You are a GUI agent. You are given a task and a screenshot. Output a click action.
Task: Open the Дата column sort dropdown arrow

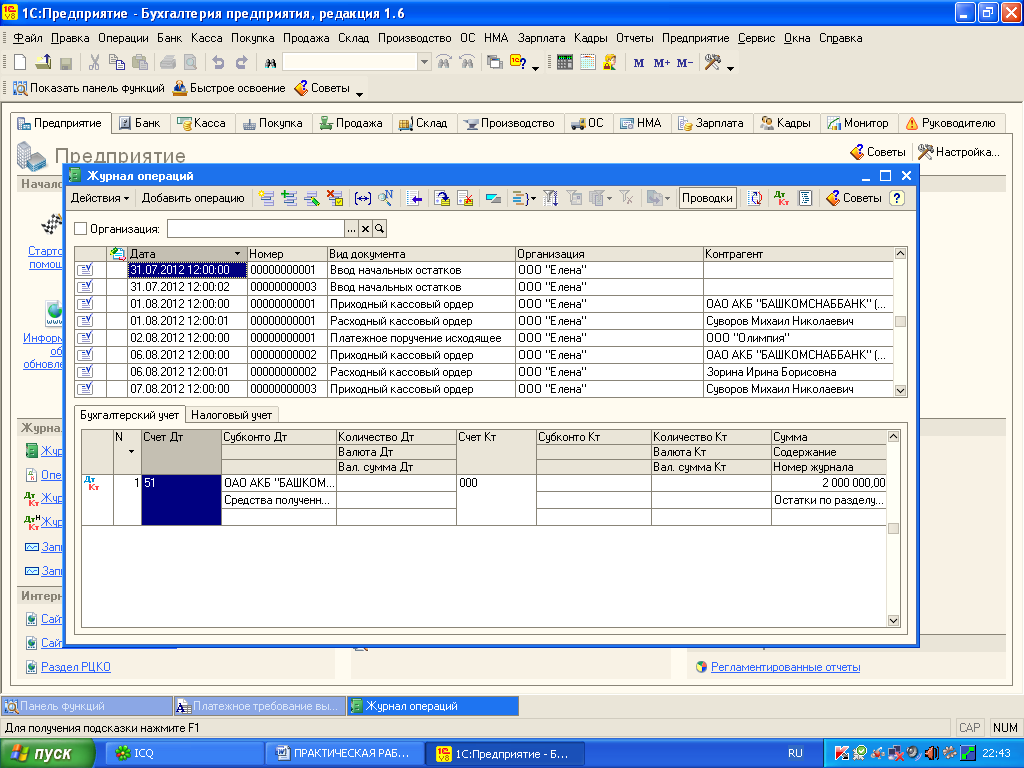point(237,253)
